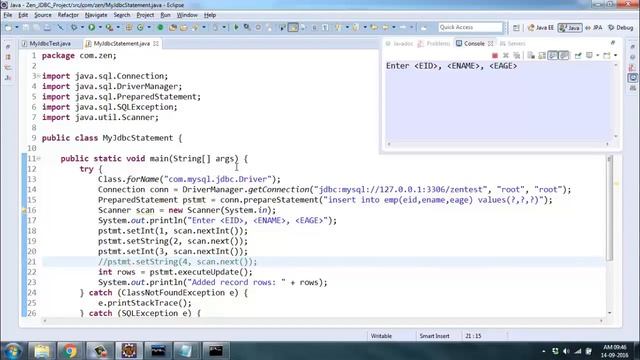Collapse the main method fold at line 11

(x=39, y=158)
